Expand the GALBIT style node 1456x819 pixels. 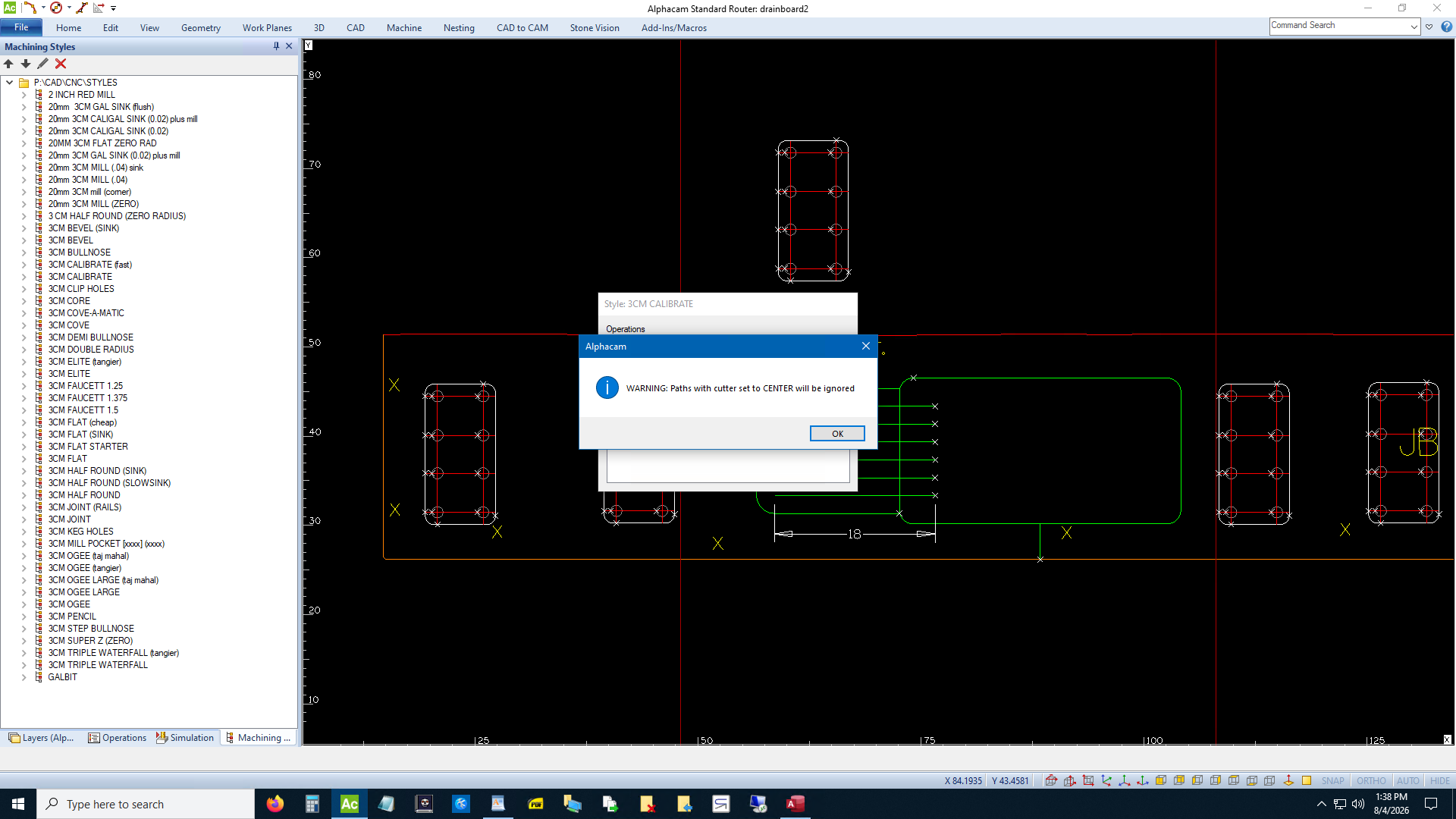(24, 677)
